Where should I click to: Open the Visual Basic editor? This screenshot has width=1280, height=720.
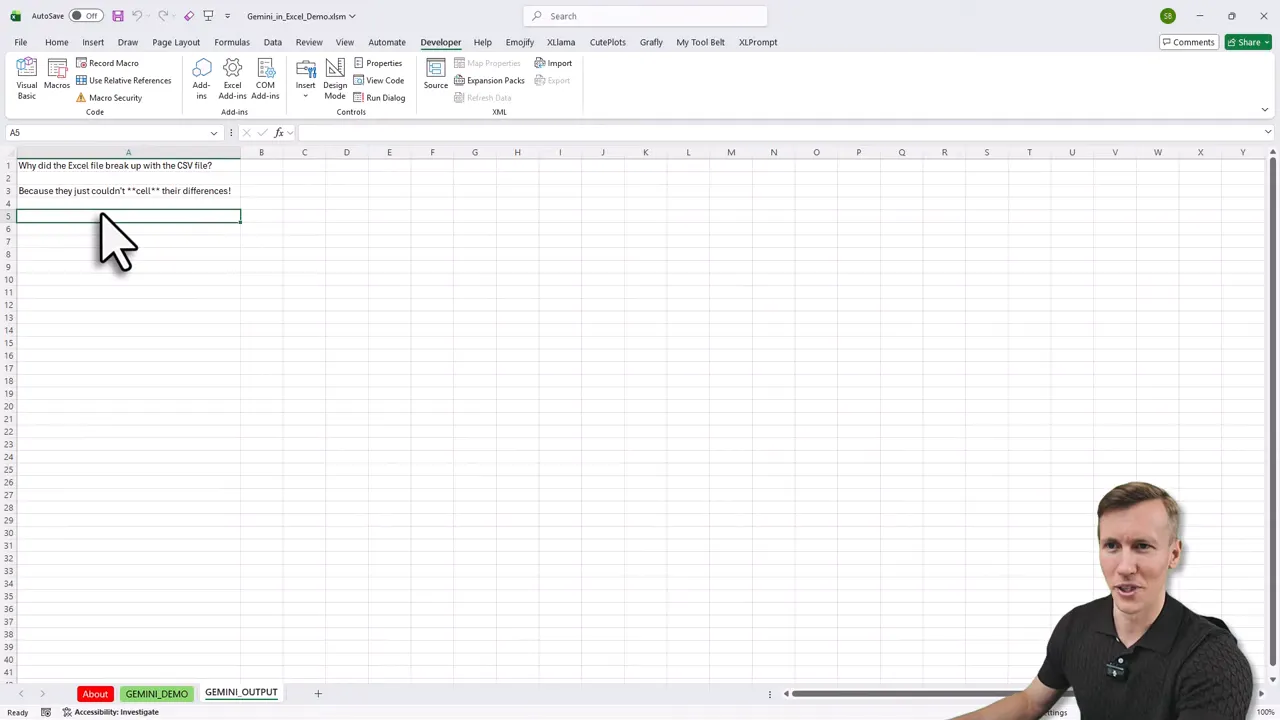coord(26,80)
